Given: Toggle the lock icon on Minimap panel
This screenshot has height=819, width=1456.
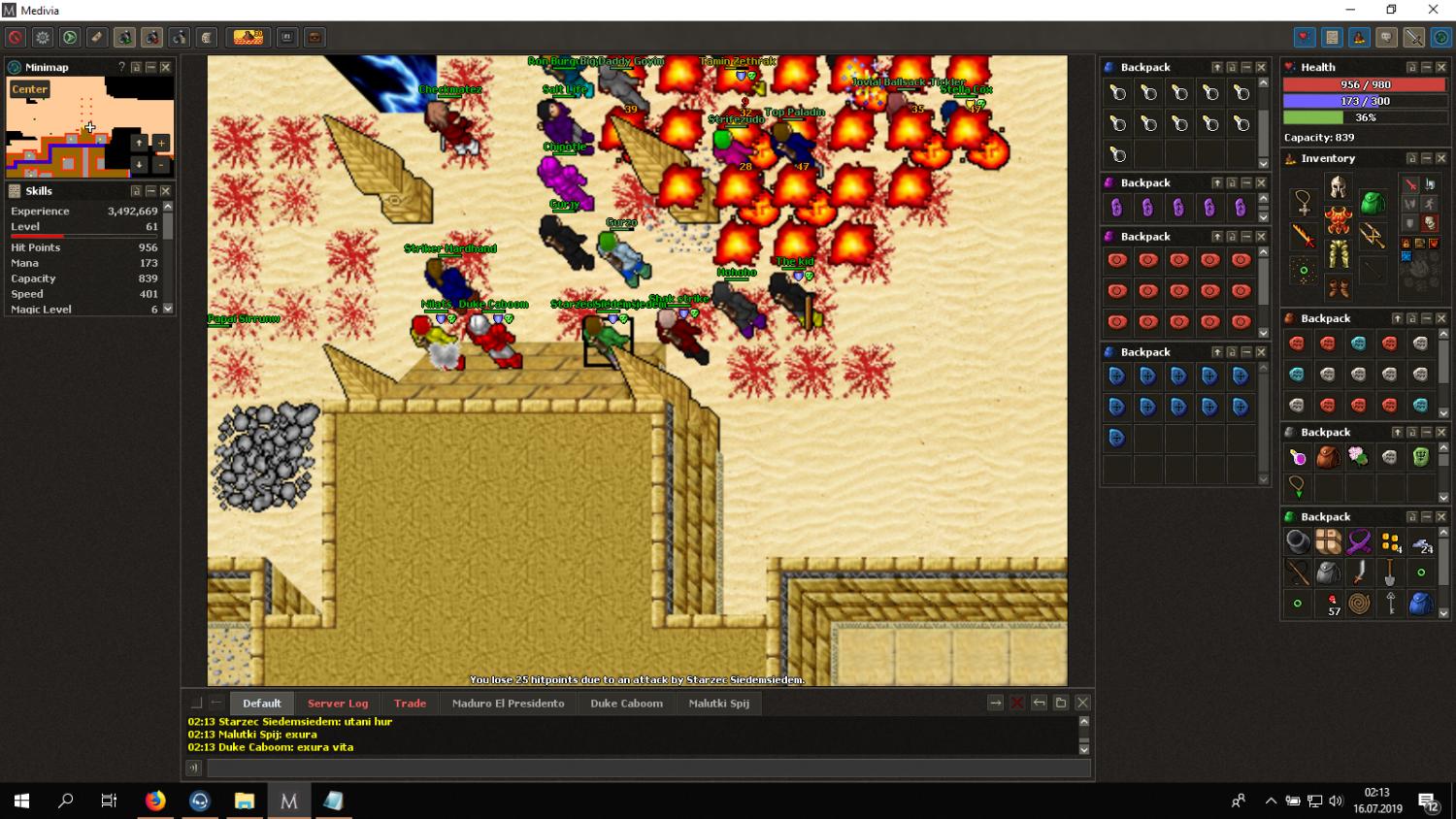Looking at the screenshot, I should [136, 67].
